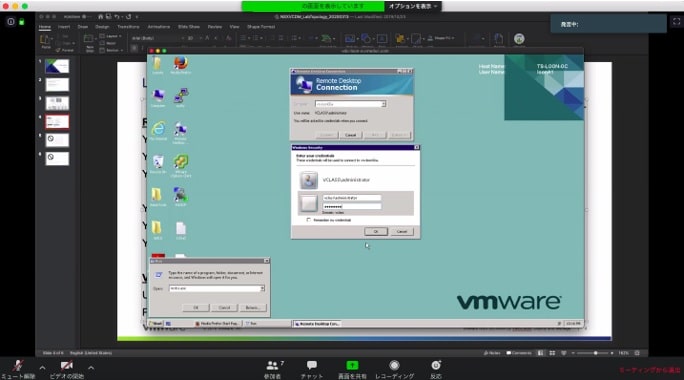The image size is (684, 380).
Task: Select Mozilla Firefox taskbar item
Action: (x=217, y=324)
